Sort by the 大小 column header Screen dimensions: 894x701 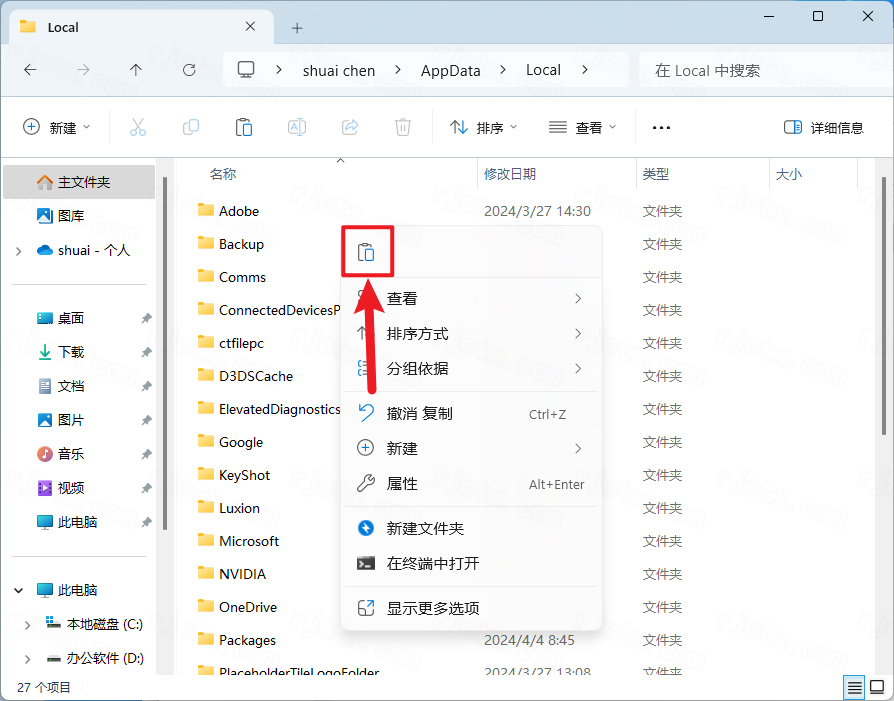[x=789, y=174]
